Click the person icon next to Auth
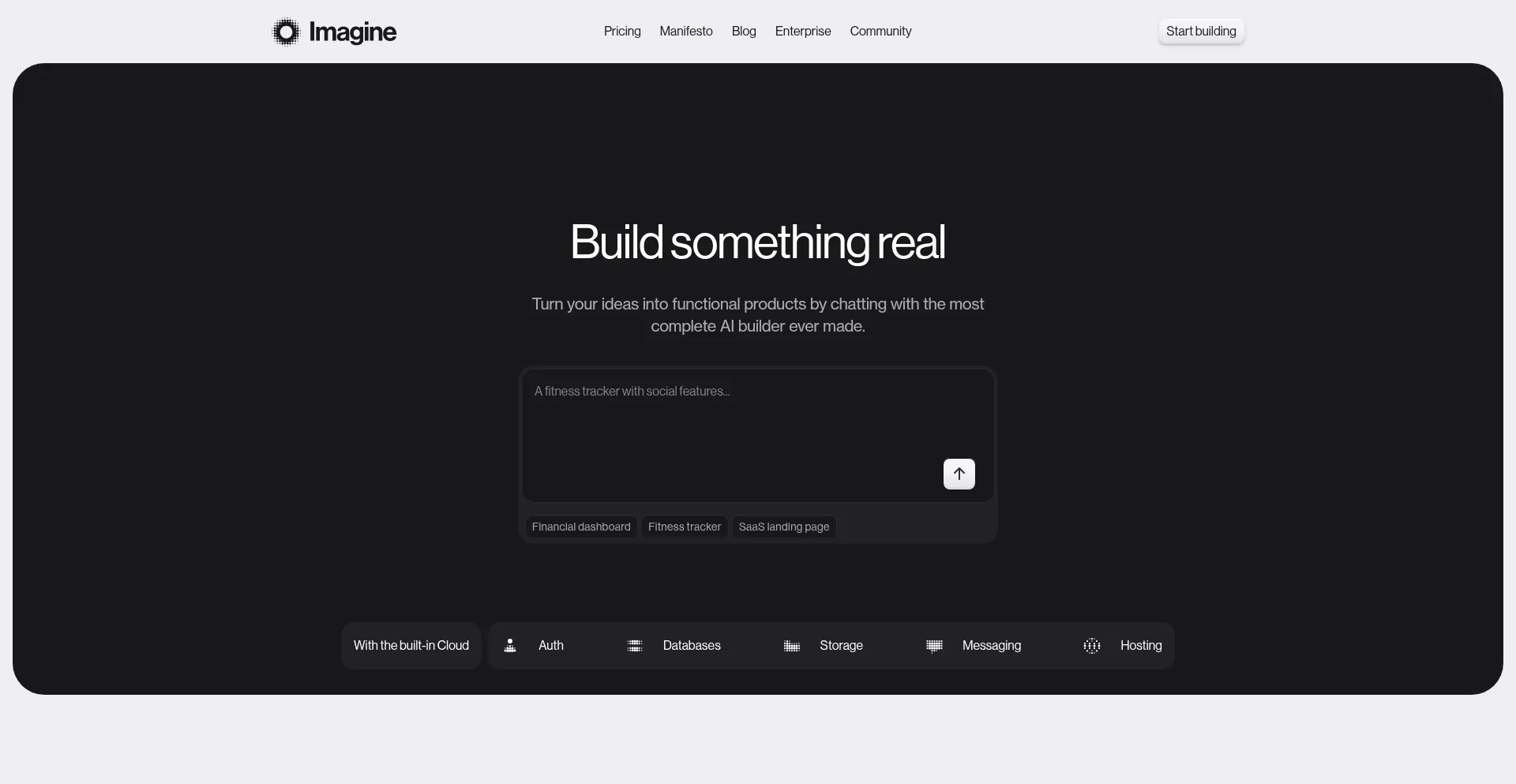 tap(510, 645)
